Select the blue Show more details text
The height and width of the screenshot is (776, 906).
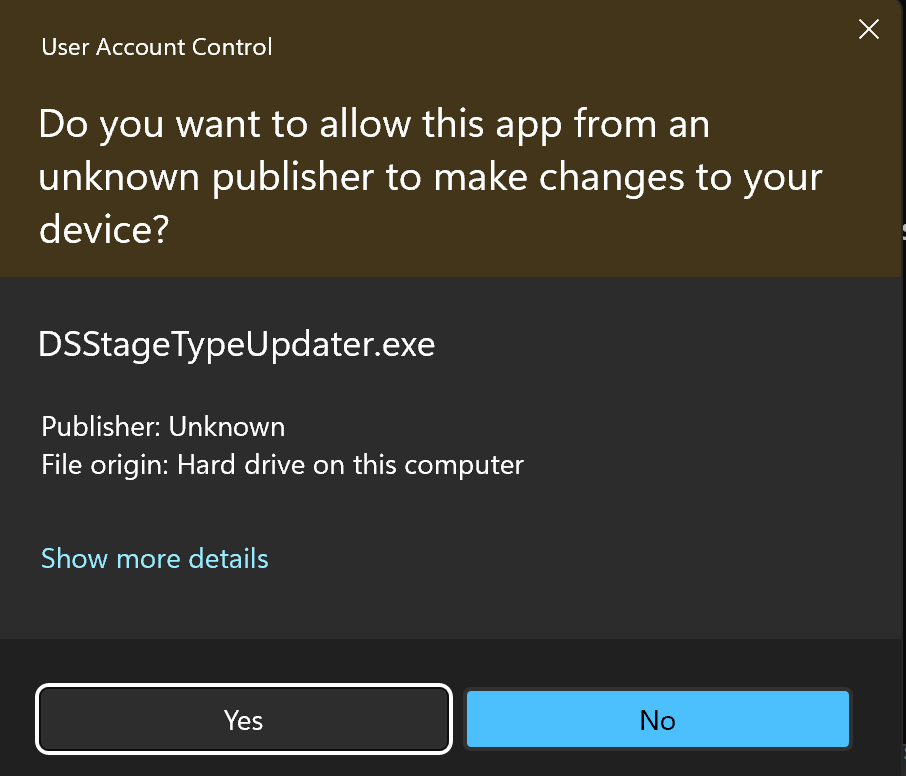coord(154,558)
